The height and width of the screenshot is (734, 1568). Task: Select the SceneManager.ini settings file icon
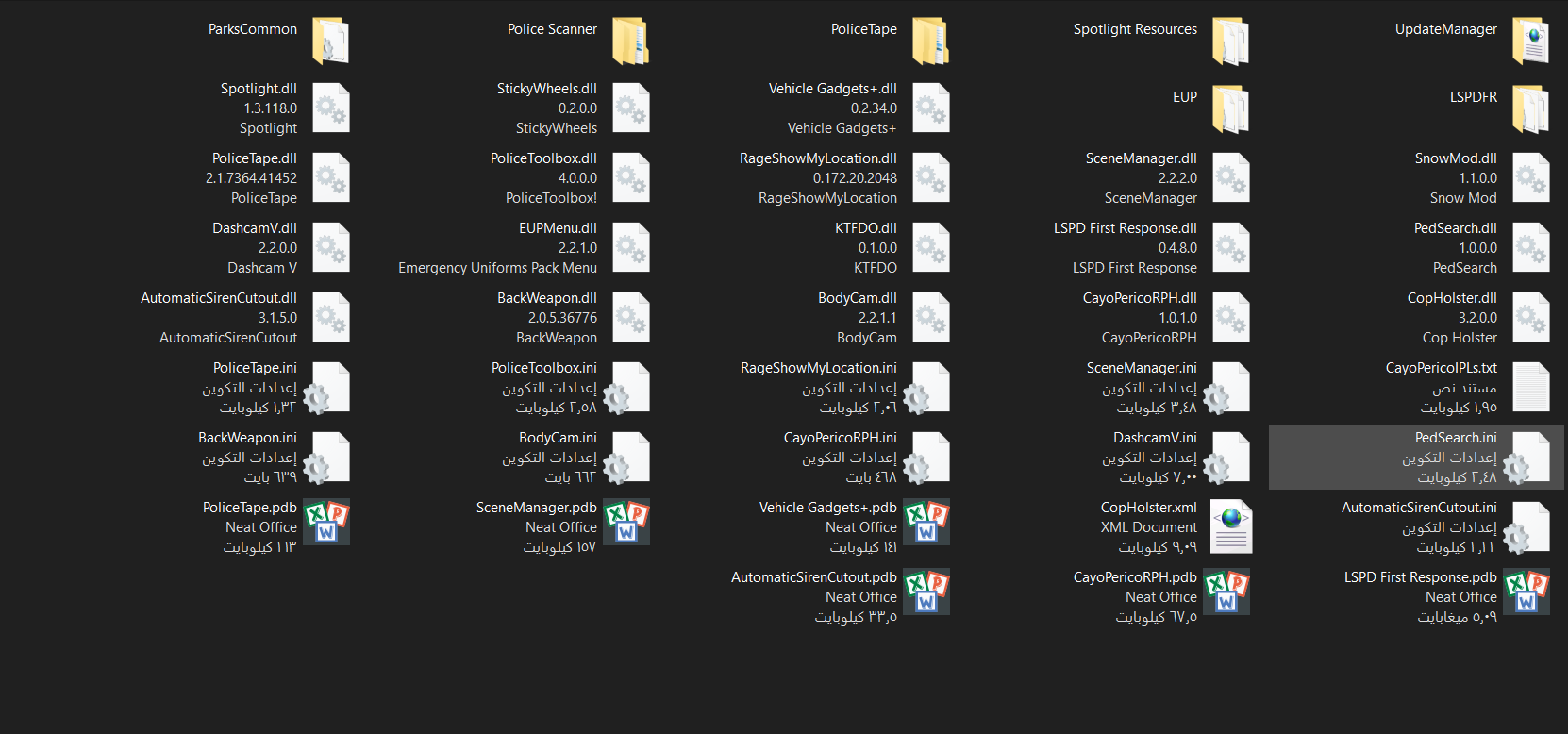(x=1227, y=388)
